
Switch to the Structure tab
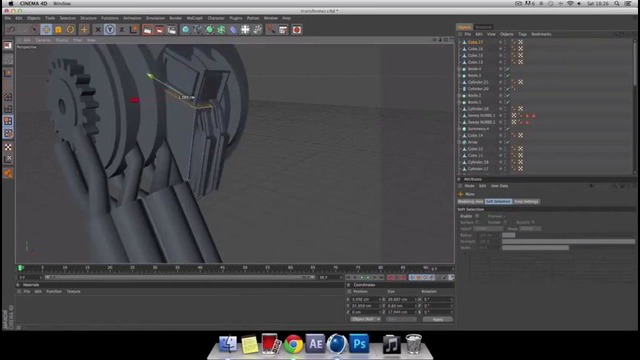pyautogui.click(x=483, y=27)
